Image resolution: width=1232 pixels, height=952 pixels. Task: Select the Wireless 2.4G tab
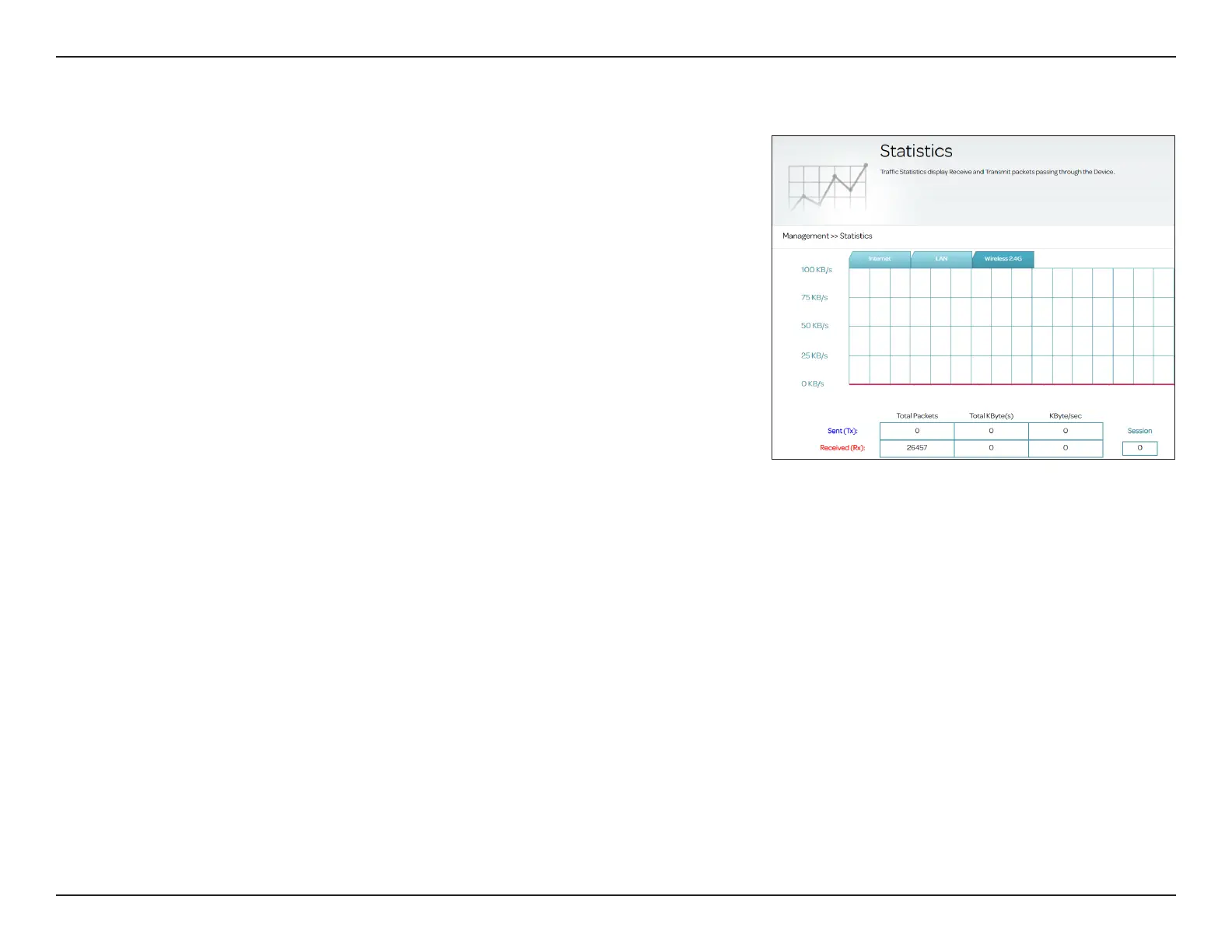coord(1003,259)
